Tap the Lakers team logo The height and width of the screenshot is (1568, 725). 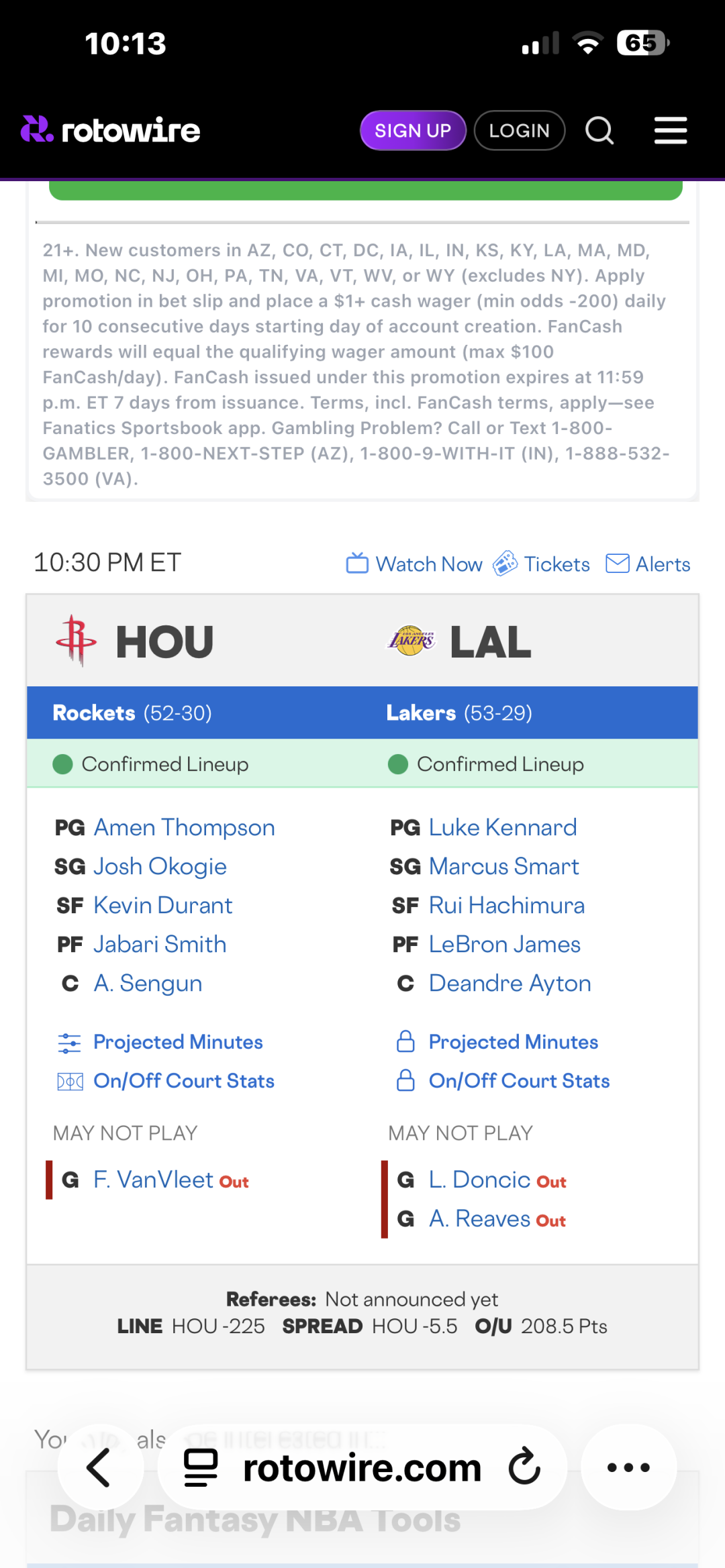click(411, 641)
